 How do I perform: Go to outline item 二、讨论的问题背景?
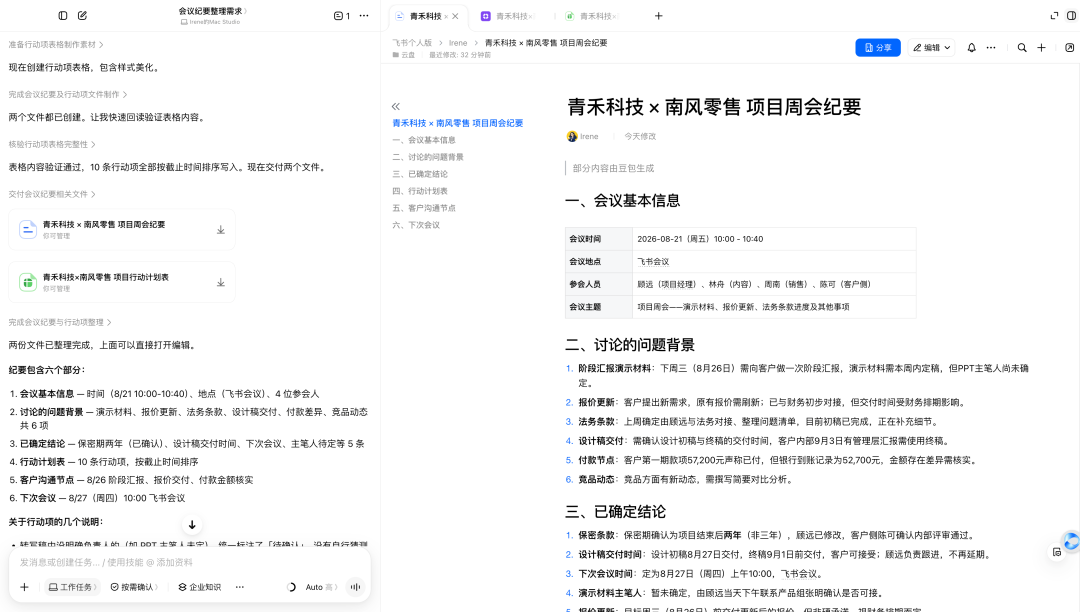point(428,157)
